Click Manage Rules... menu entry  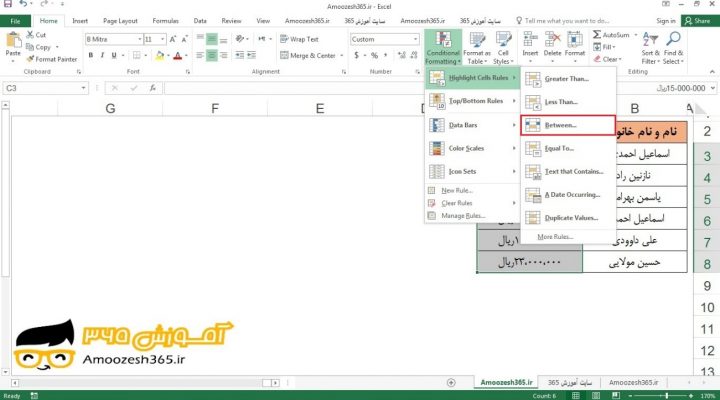(x=472, y=215)
